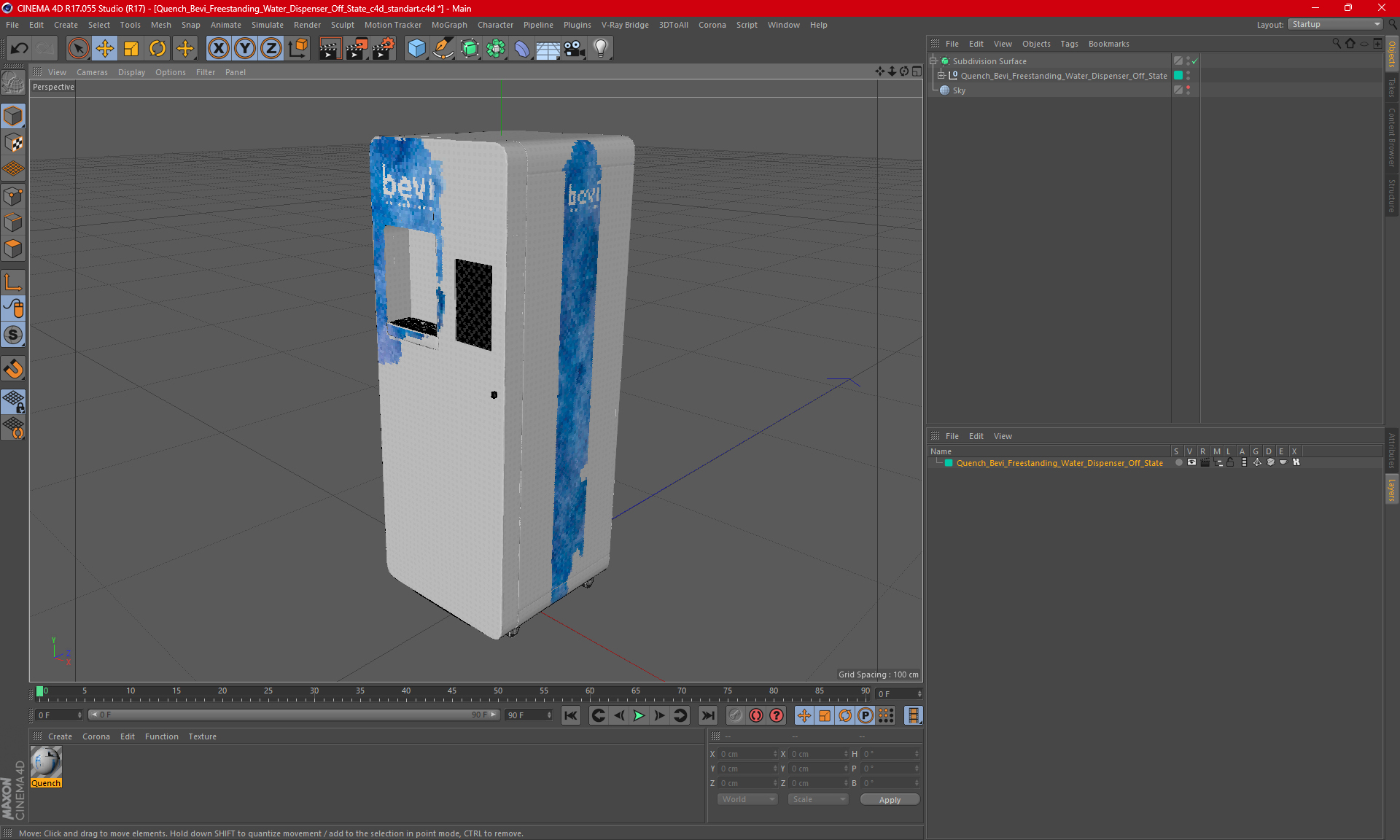Switch to Edges mode
The width and height of the screenshot is (1400, 840).
(14, 222)
